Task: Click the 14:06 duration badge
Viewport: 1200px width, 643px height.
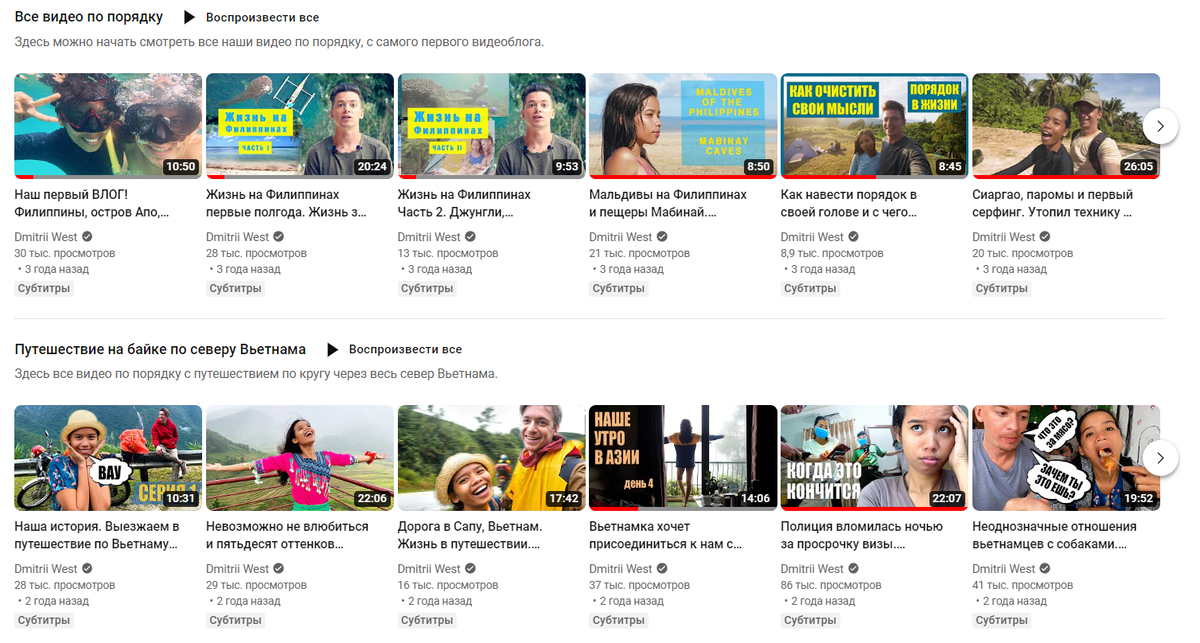Action: [x=755, y=498]
